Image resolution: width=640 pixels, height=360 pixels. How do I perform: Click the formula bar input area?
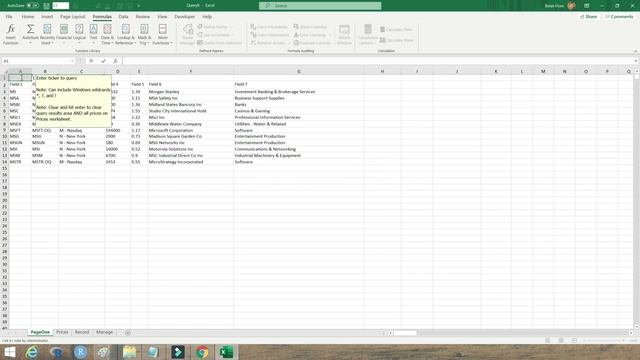[x=378, y=61]
